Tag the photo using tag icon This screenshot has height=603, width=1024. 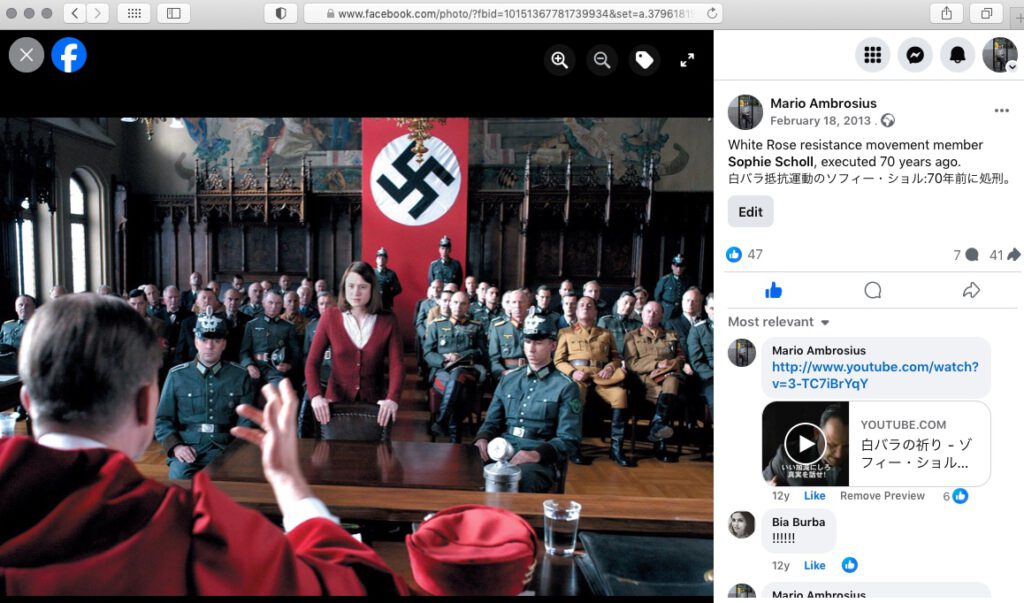pos(645,60)
